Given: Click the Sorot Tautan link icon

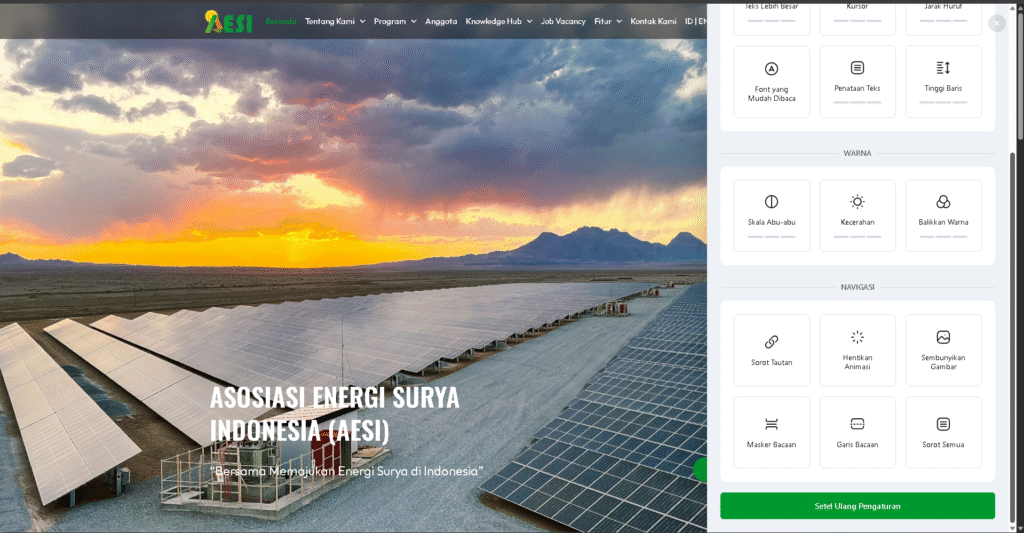Looking at the screenshot, I should coord(771,342).
